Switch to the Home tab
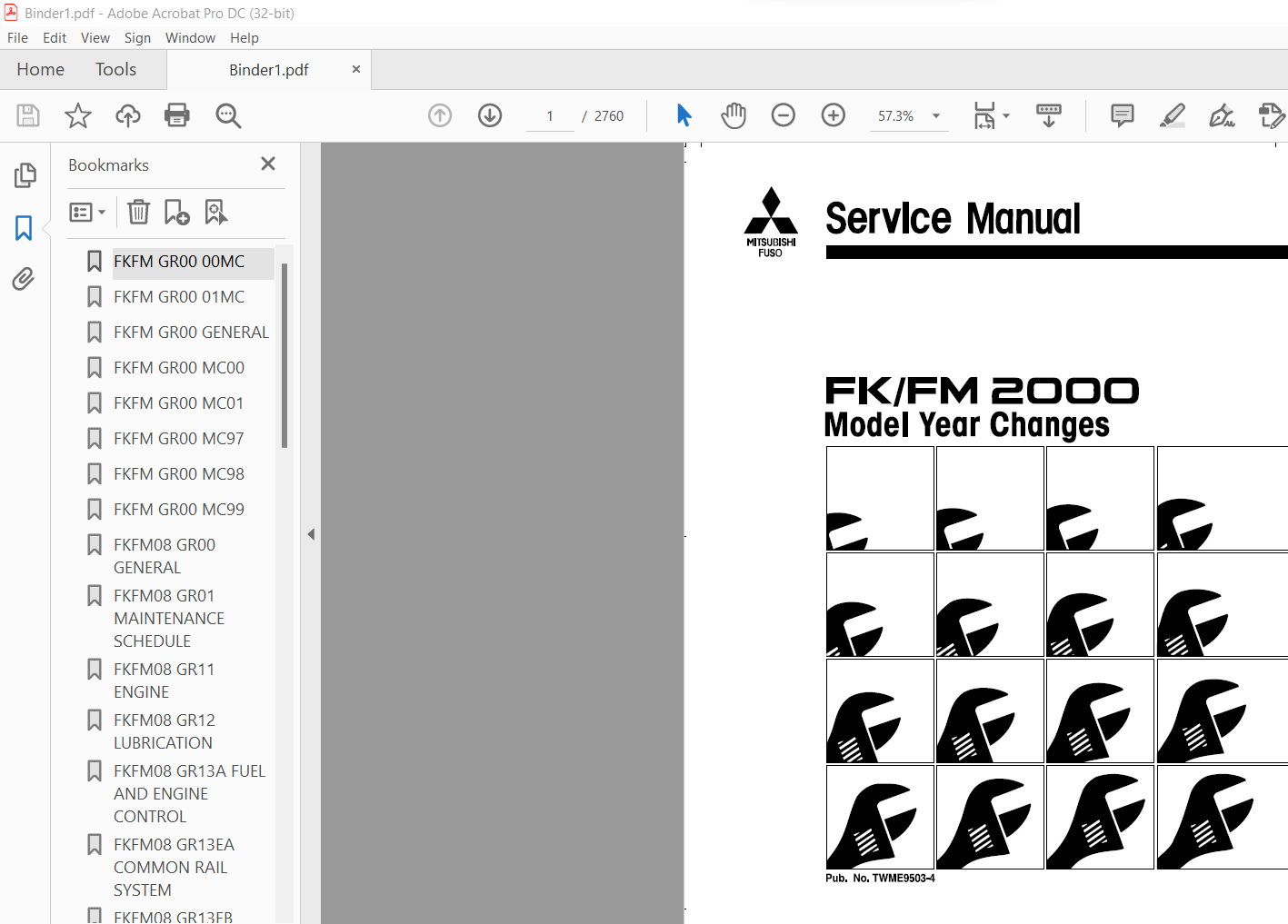1288x924 pixels. pyautogui.click(x=40, y=70)
